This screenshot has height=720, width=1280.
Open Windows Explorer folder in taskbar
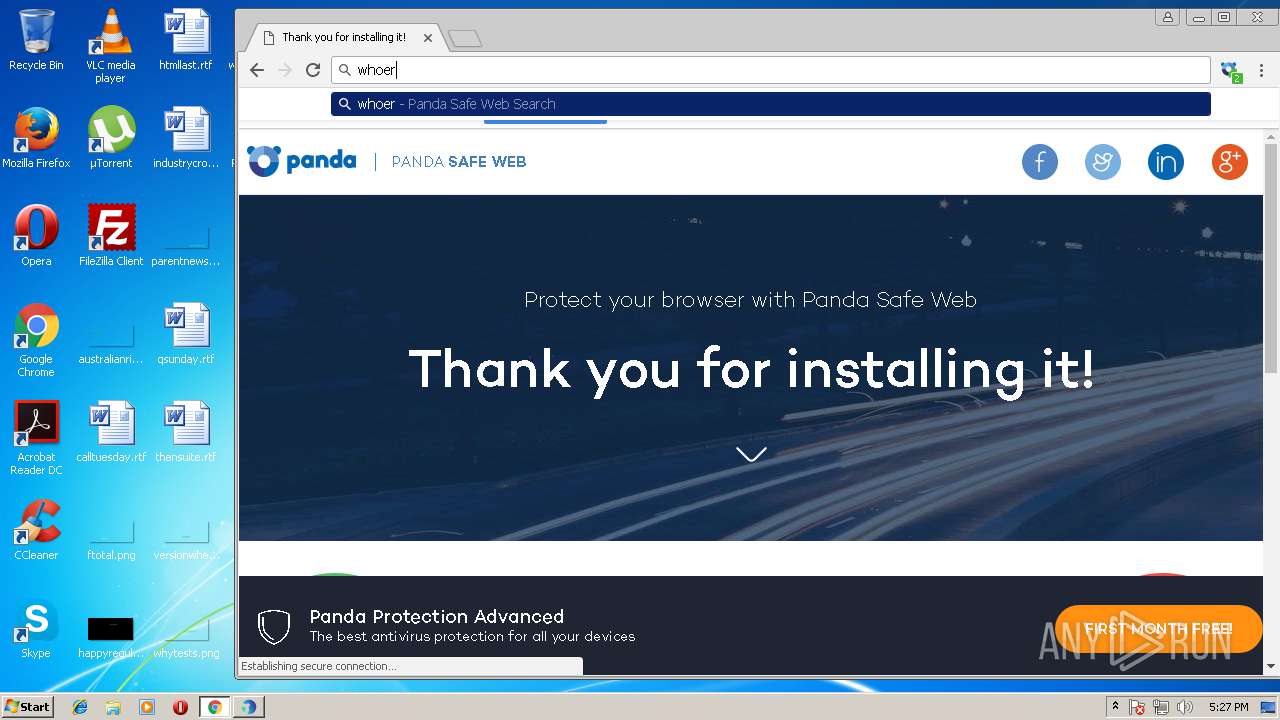[113, 707]
